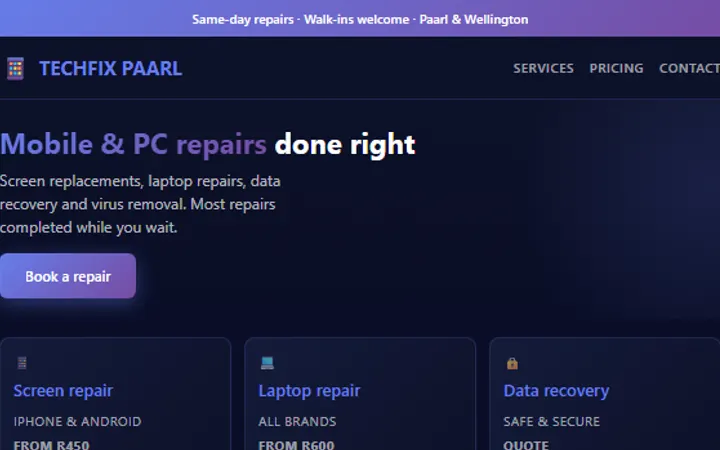720x450 pixels.
Task: Click the 'Same-day repairs' announcement banner text
Action: [x=360, y=19]
